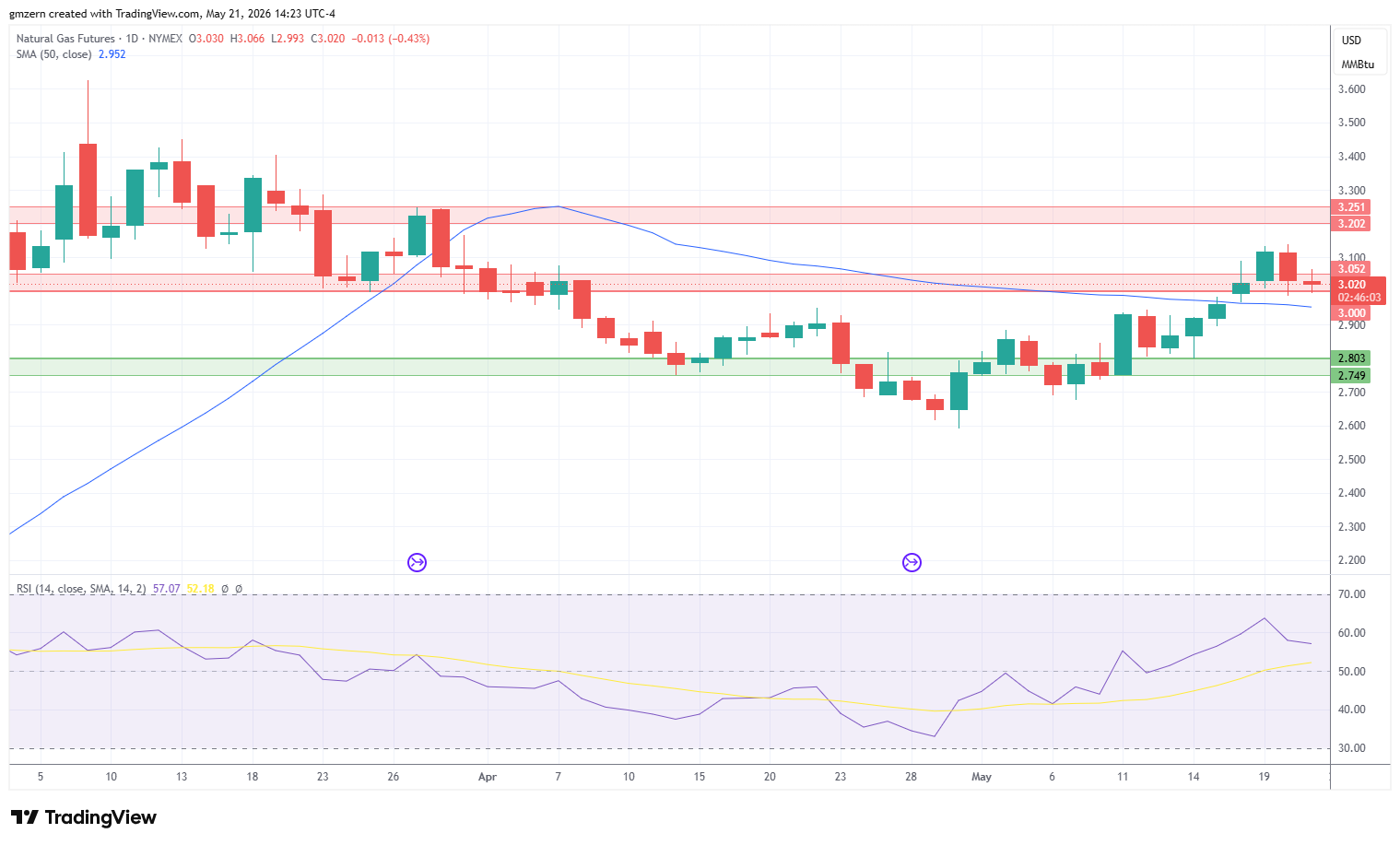Click the 3.251 resistance price tag
Image resolution: width=1400 pixels, height=845 pixels.
[1351, 207]
